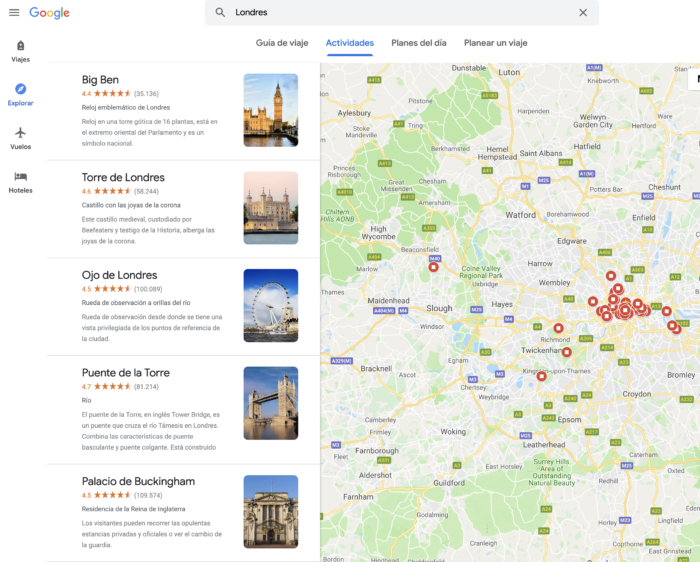The width and height of the screenshot is (700, 562).
Task: Click the Puente de la Torre photo
Action: 270,403
